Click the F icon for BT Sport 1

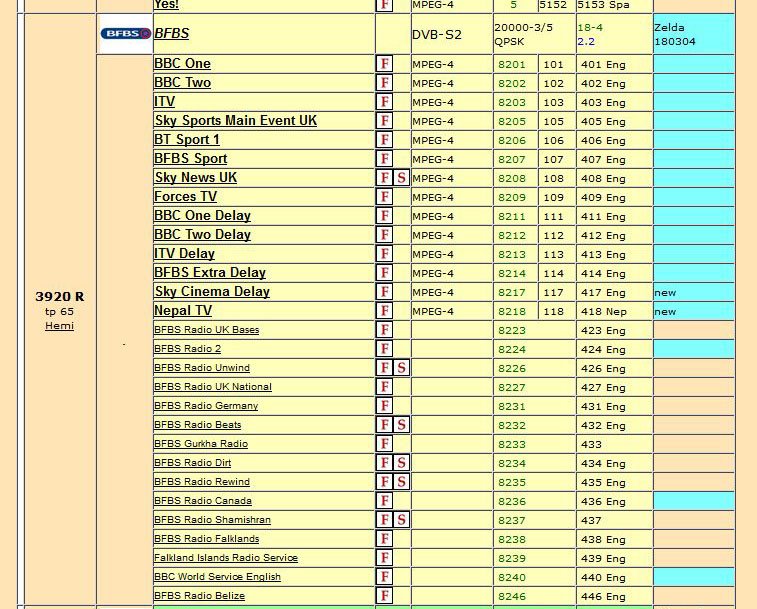[x=385, y=140]
